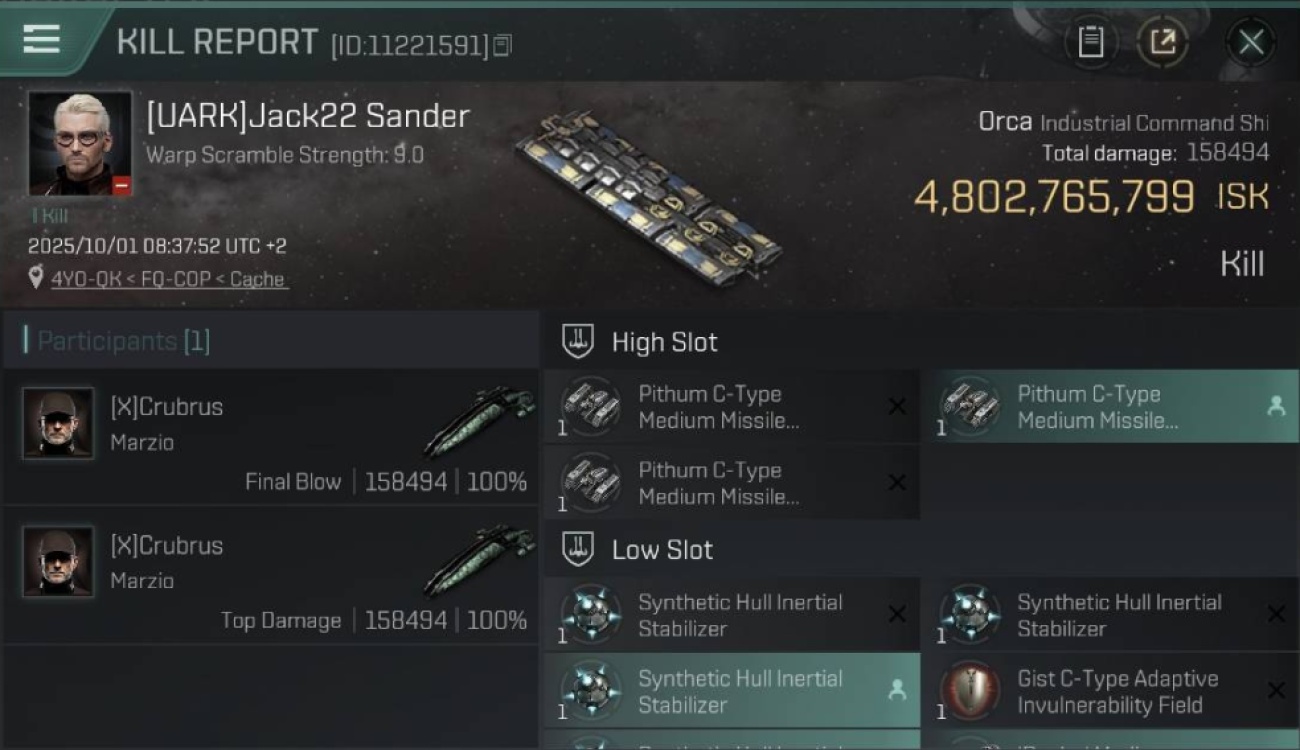The height and width of the screenshot is (750, 1300).
Task: Select the Gist C-Type Adaptive Invulnerability Field
Action: point(1118,691)
